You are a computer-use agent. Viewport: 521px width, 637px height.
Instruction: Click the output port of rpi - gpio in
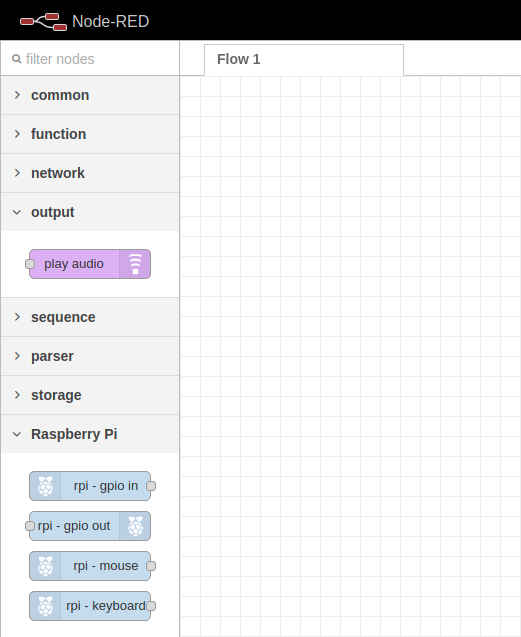pos(151,486)
